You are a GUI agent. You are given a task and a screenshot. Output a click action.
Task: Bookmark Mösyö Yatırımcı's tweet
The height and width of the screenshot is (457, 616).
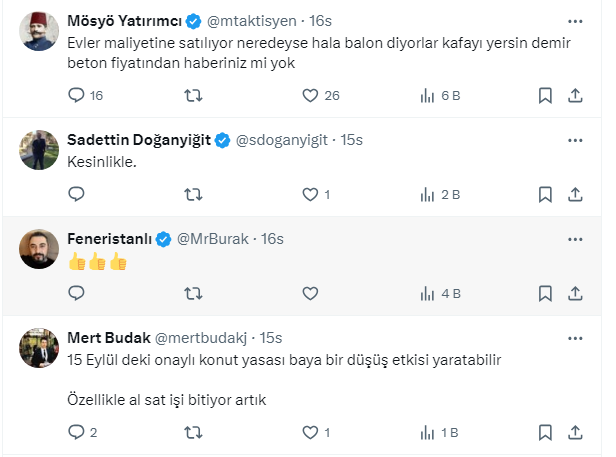[x=545, y=95]
